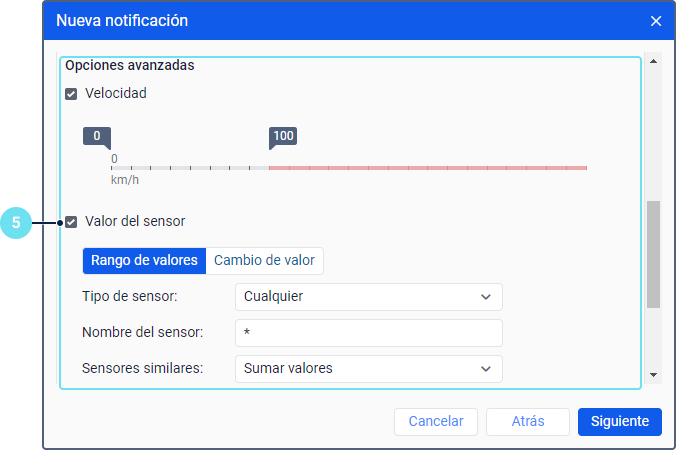Click the numbered callout badge 5
Image resolution: width=676 pixels, height=450 pixels.
click(16, 222)
